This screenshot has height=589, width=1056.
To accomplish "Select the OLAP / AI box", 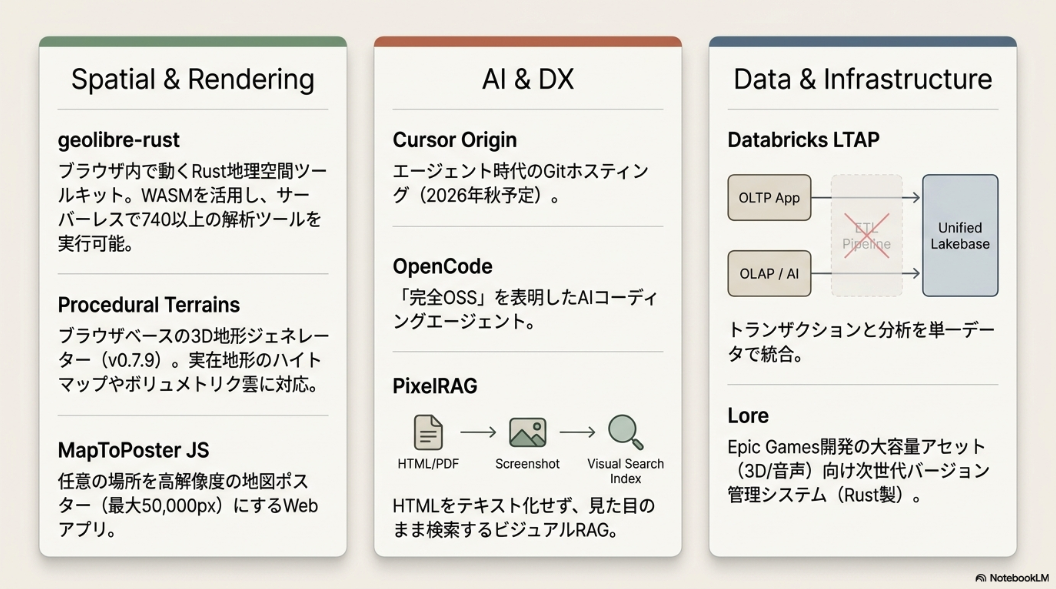I will tap(769, 274).
